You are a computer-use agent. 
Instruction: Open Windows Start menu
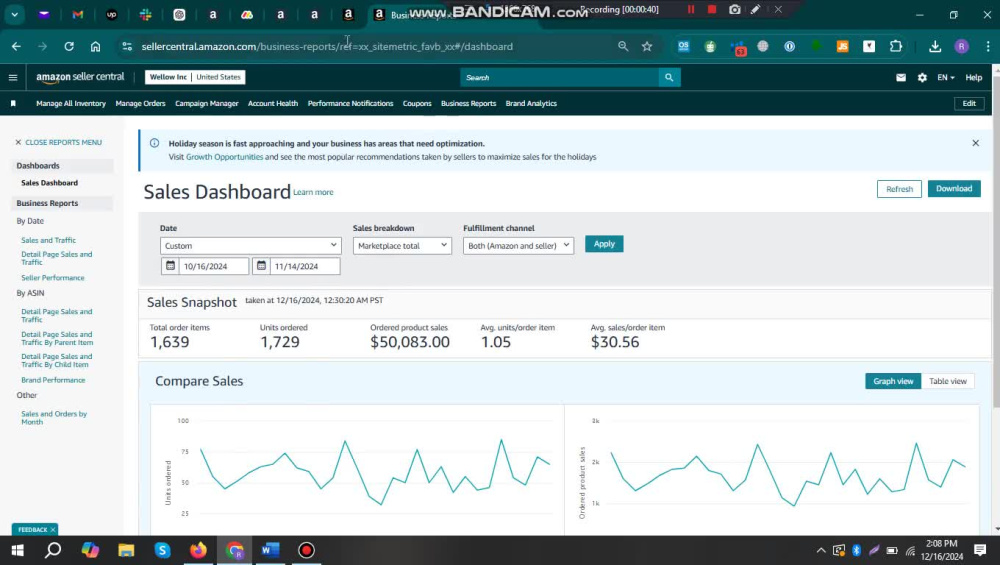(x=17, y=550)
